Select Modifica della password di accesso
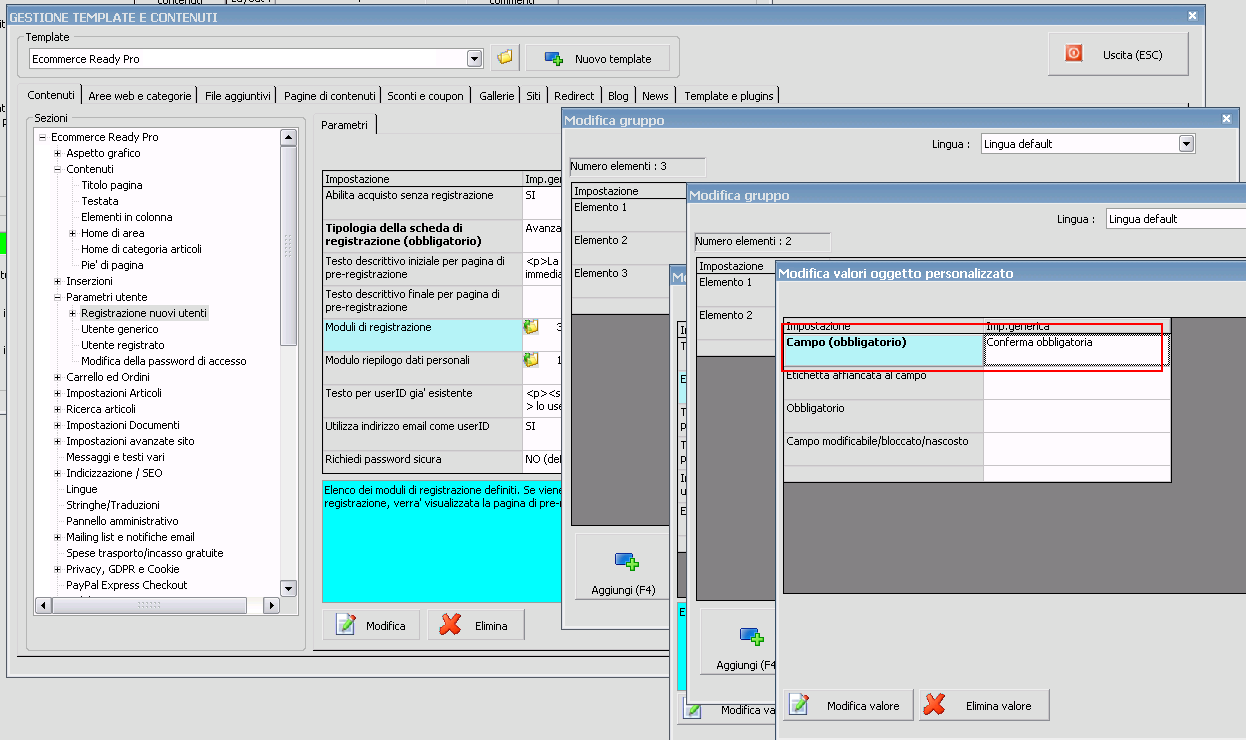 164,361
